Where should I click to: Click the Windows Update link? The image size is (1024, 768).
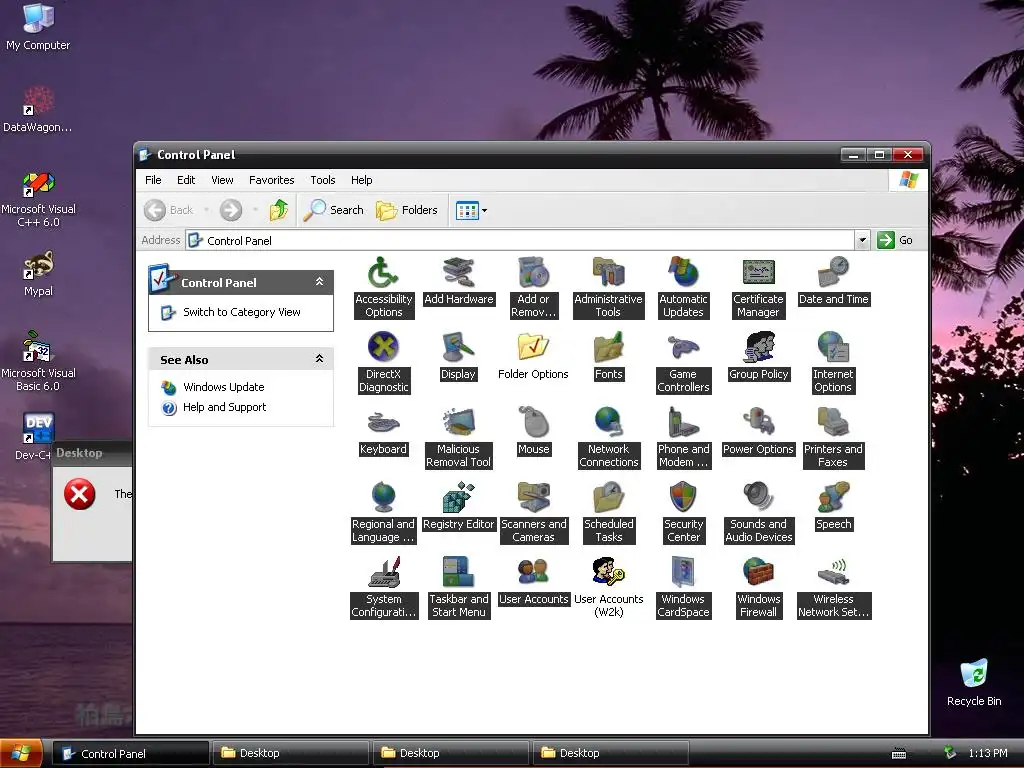[223, 387]
